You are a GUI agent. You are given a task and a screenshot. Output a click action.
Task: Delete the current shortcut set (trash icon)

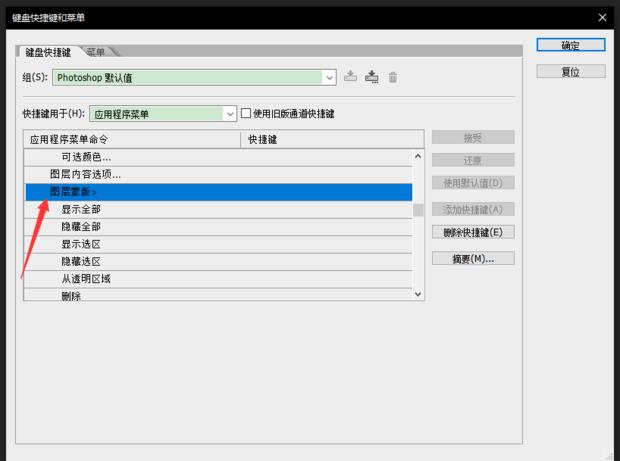(x=393, y=77)
